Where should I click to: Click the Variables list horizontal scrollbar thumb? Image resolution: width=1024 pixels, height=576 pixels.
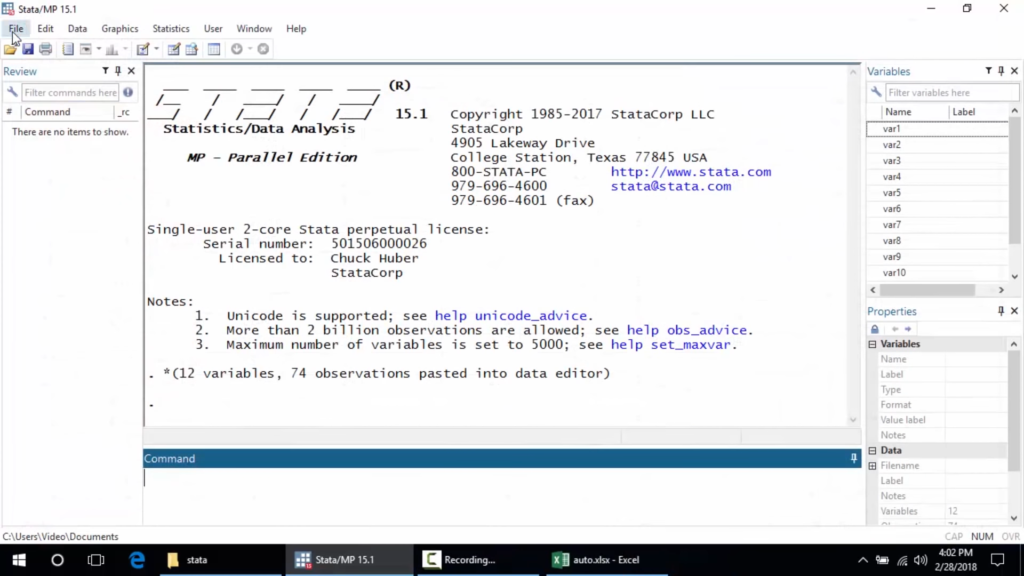coord(927,290)
